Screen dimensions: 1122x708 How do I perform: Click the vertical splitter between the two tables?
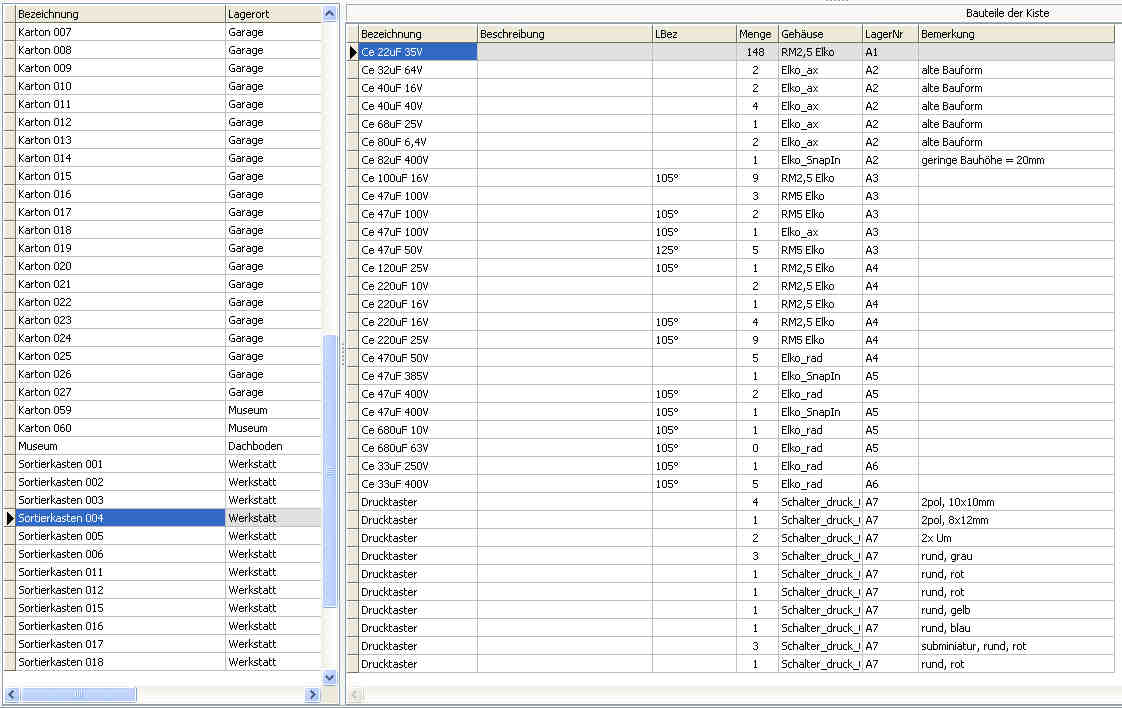coord(343,354)
